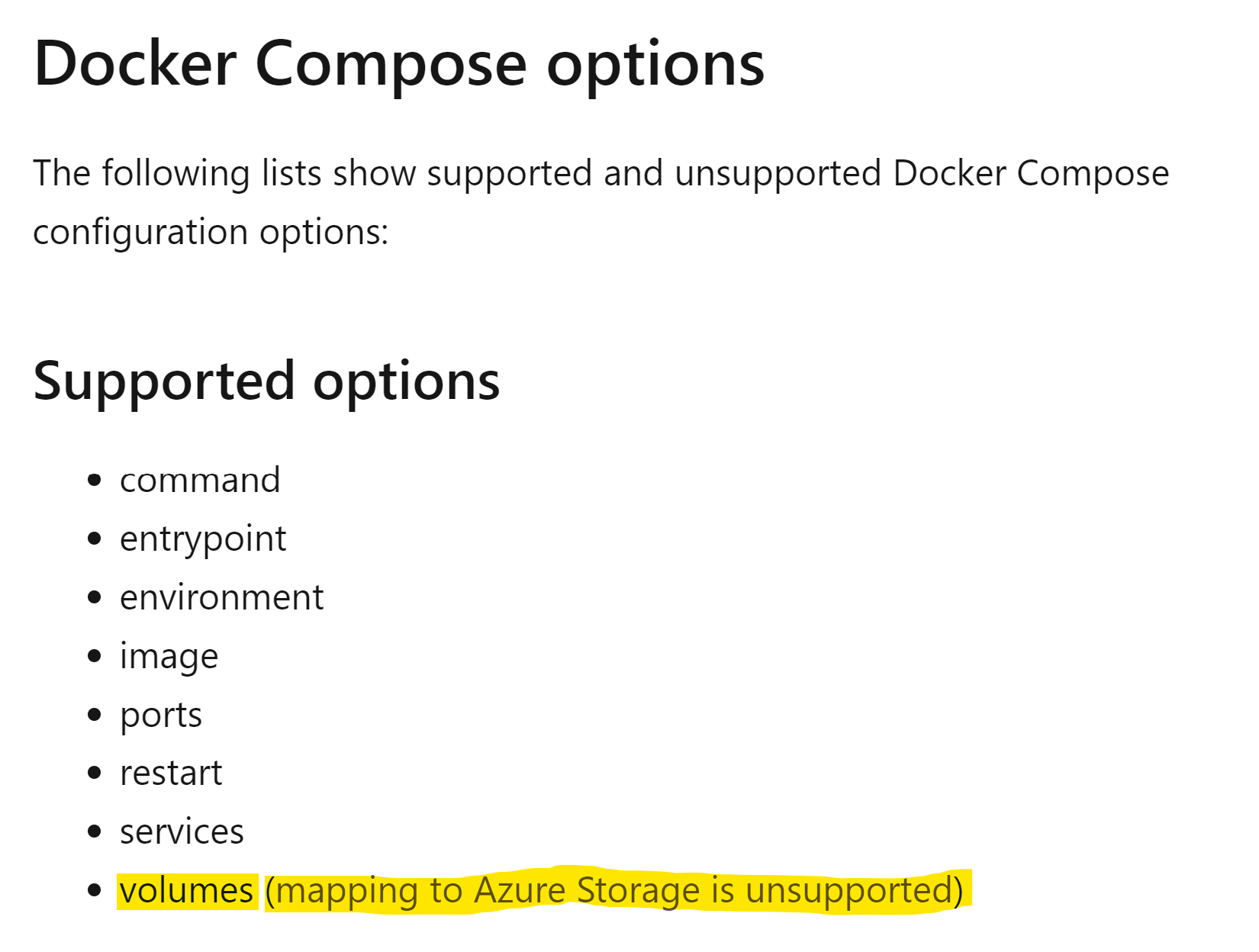The width and height of the screenshot is (1259, 952).
Task: Select the "services" list item
Action: click(x=182, y=831)
